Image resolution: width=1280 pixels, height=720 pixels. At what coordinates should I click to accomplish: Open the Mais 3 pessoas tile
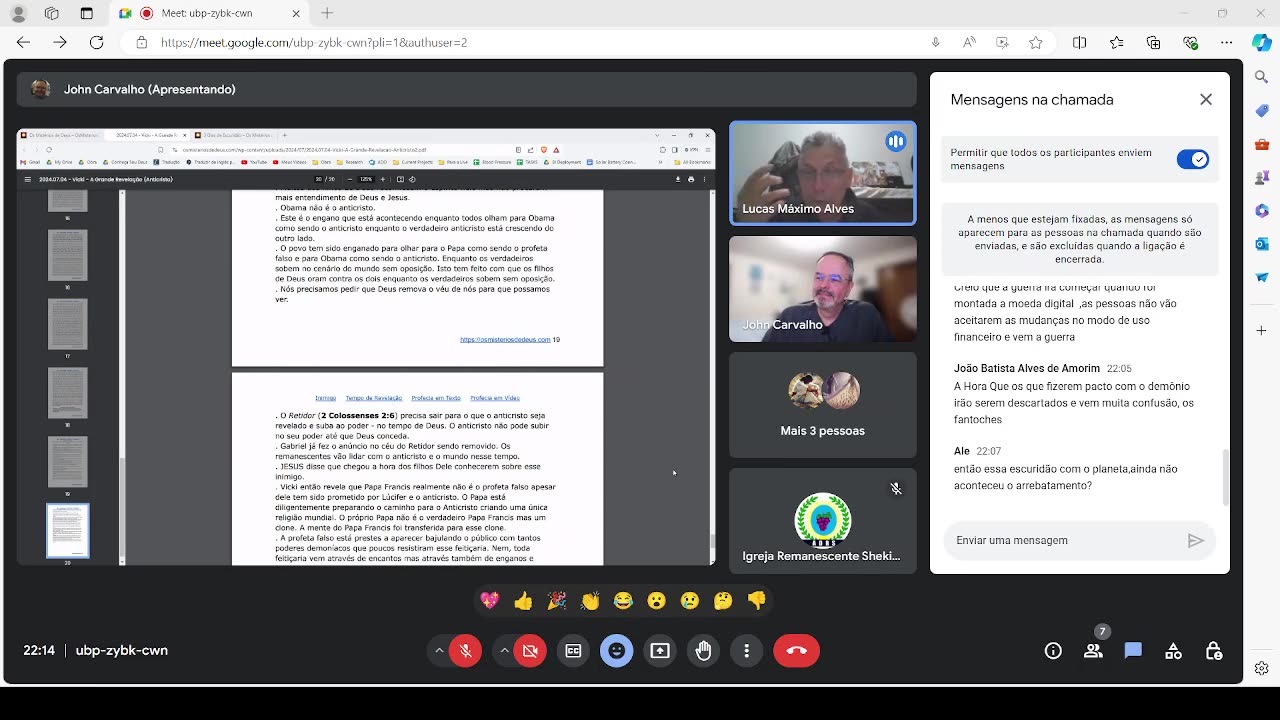pos(822,405)
